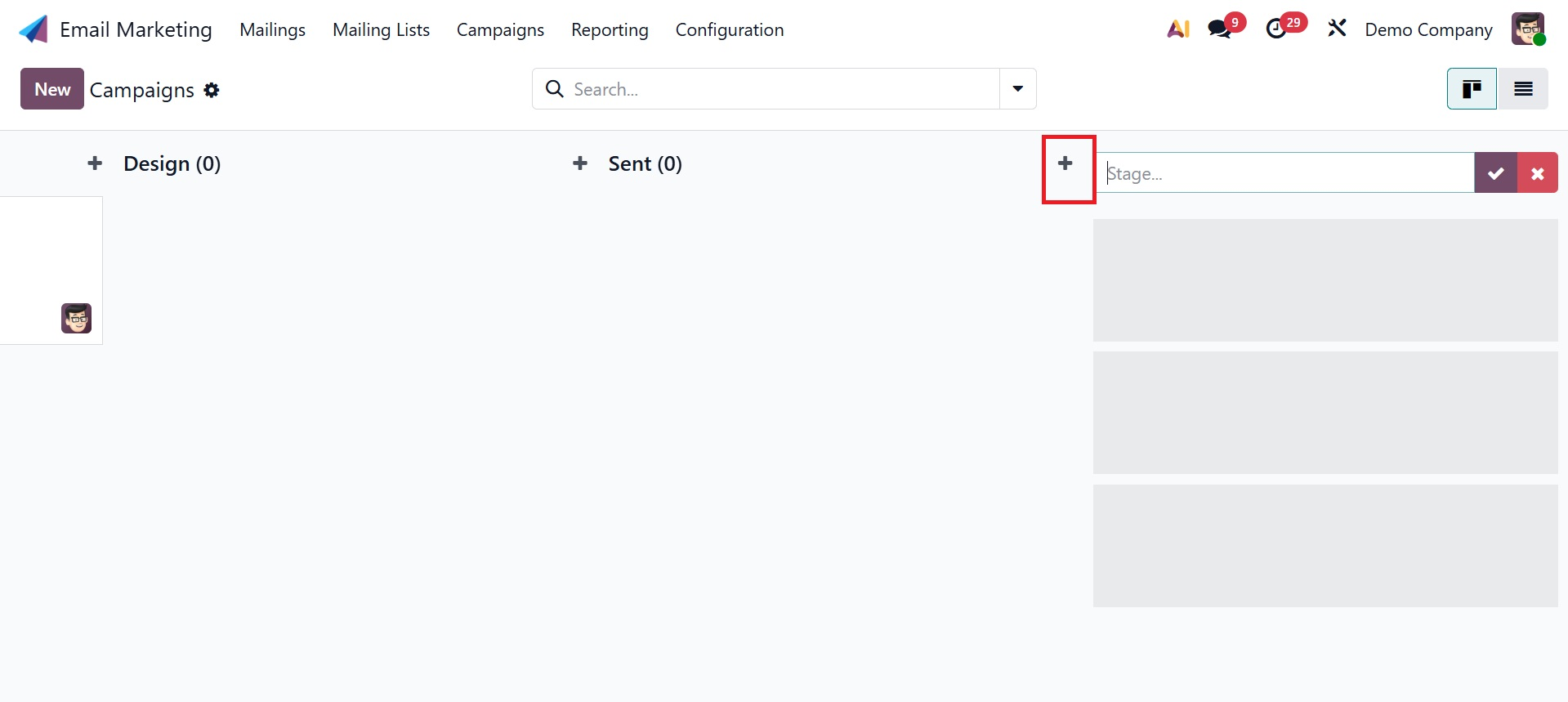Expand the search options dropdown arrow

(1017, 89)
